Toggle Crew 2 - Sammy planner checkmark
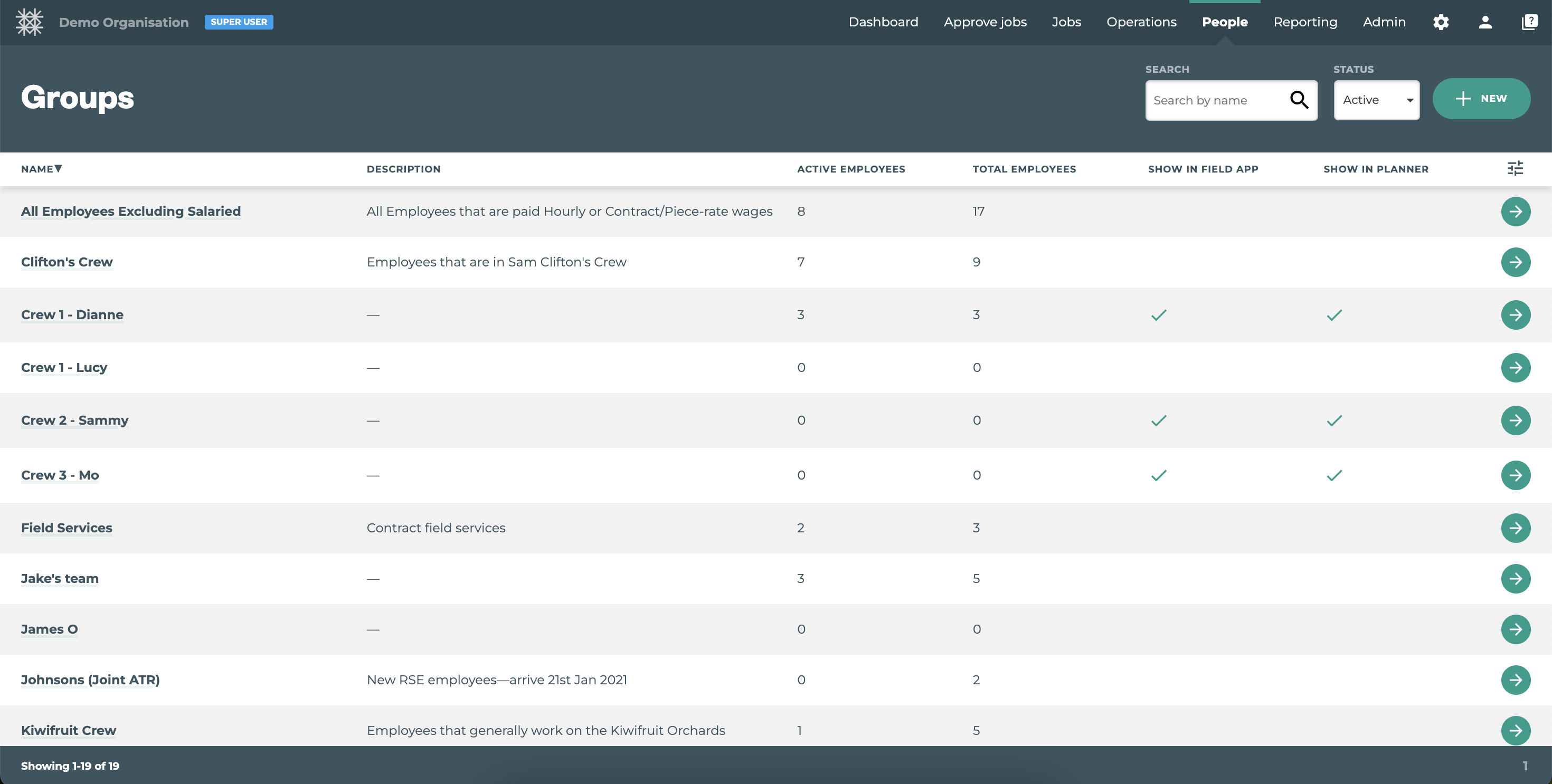Viewport: 1552px width, 784px height. [x=1334, y=420]
